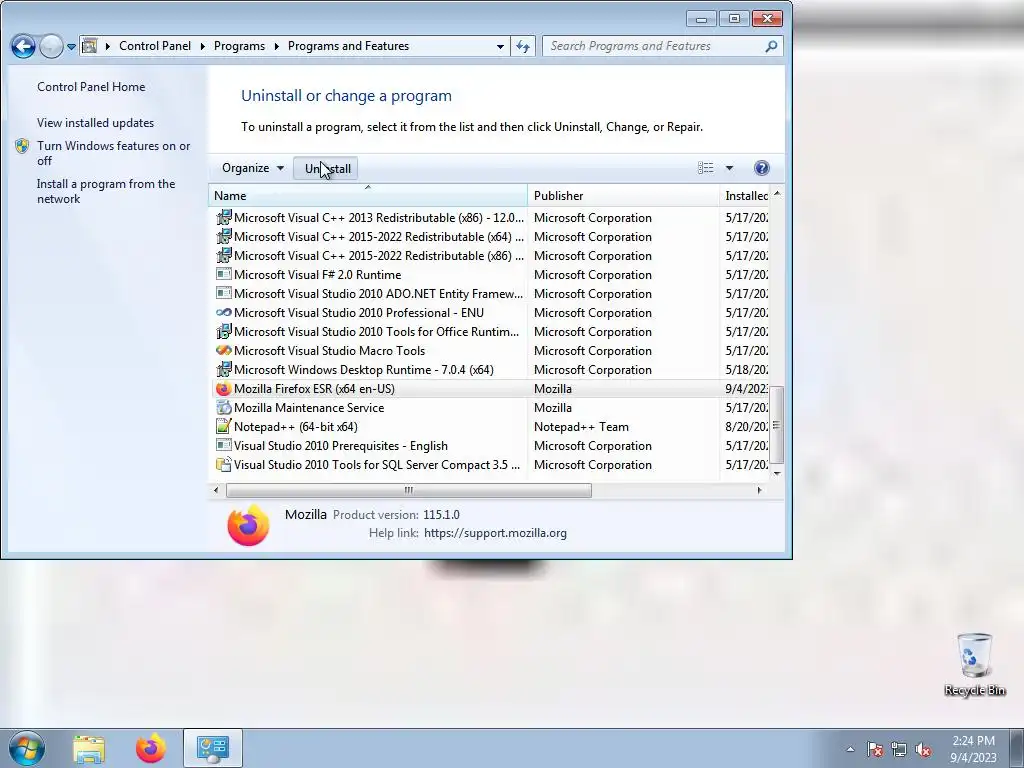This screenshot has height=768, width=1024.
Task: Click the search magnifier icon
Action: coord(771,46)
